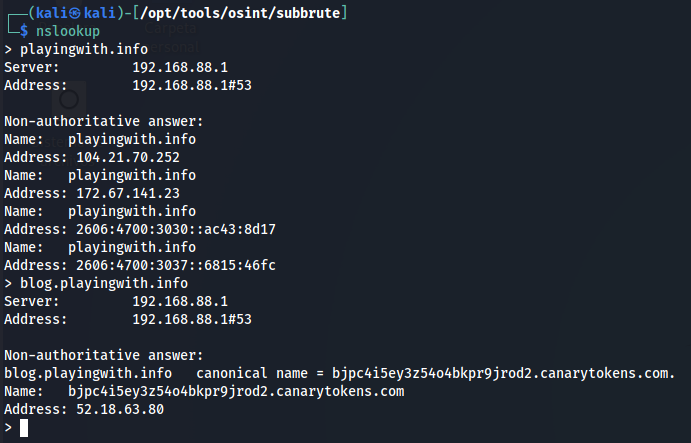Click the second Non-authoritative answer heading
The height and width of the screenshot is (443, 691).
(104, 355)
